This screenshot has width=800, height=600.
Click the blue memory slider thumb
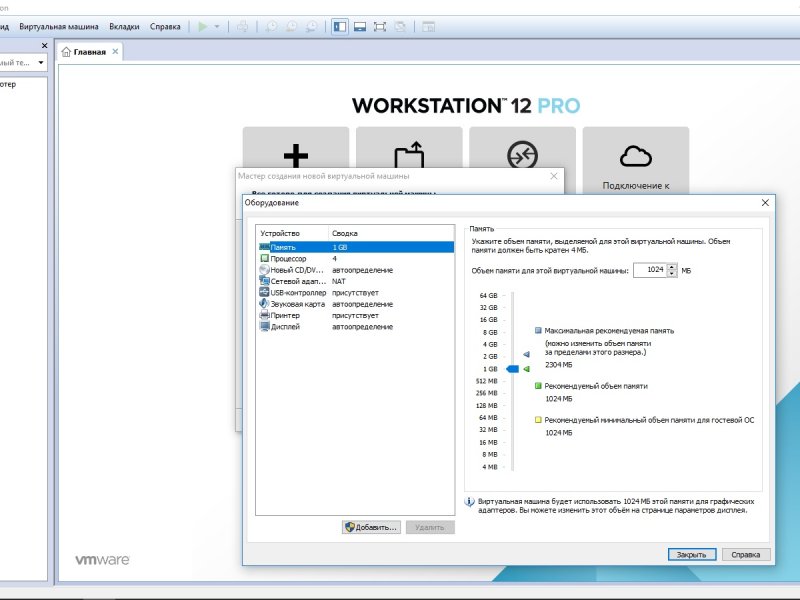(x=512, y=369)
